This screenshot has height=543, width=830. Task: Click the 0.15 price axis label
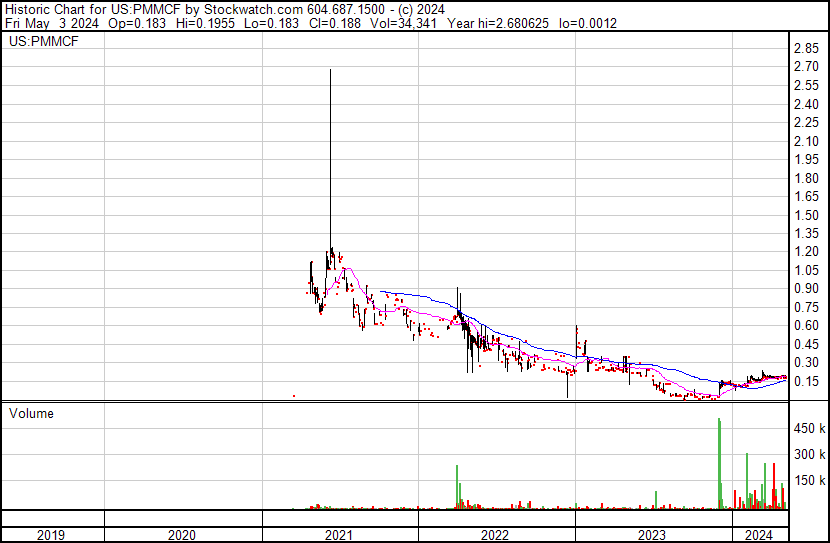(x=806, y=381)
